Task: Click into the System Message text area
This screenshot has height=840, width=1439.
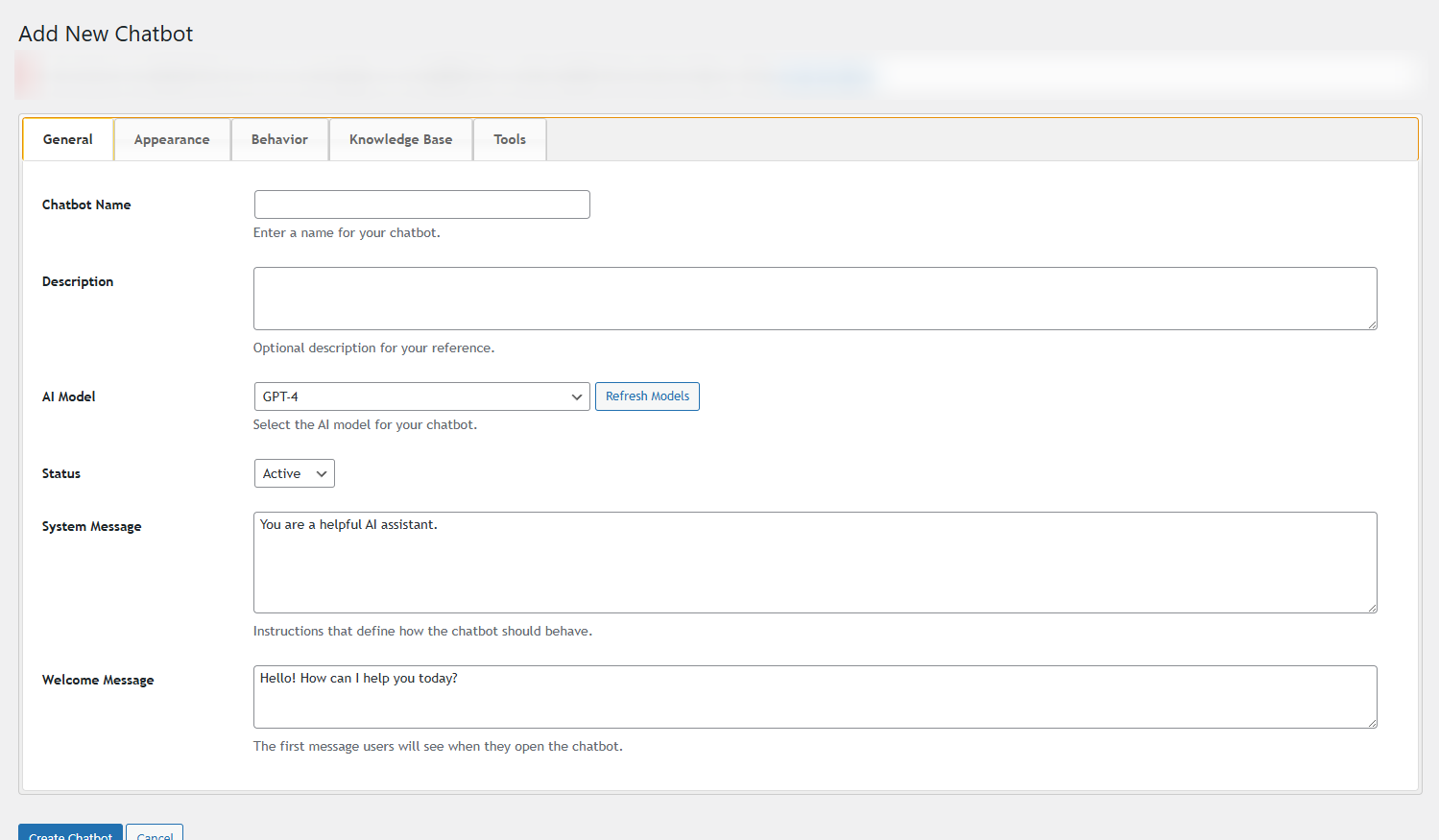Action: [814, 563]
